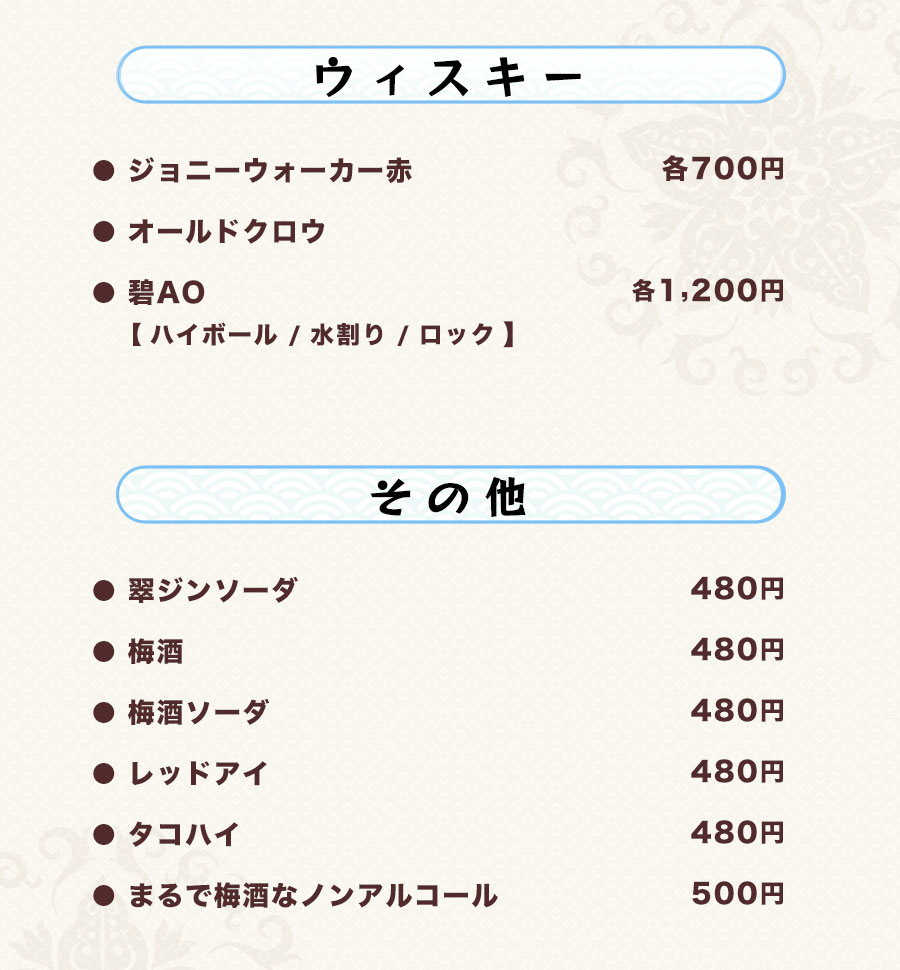
Task: Select レッドアイ menu item
Action: coord(198,774)
